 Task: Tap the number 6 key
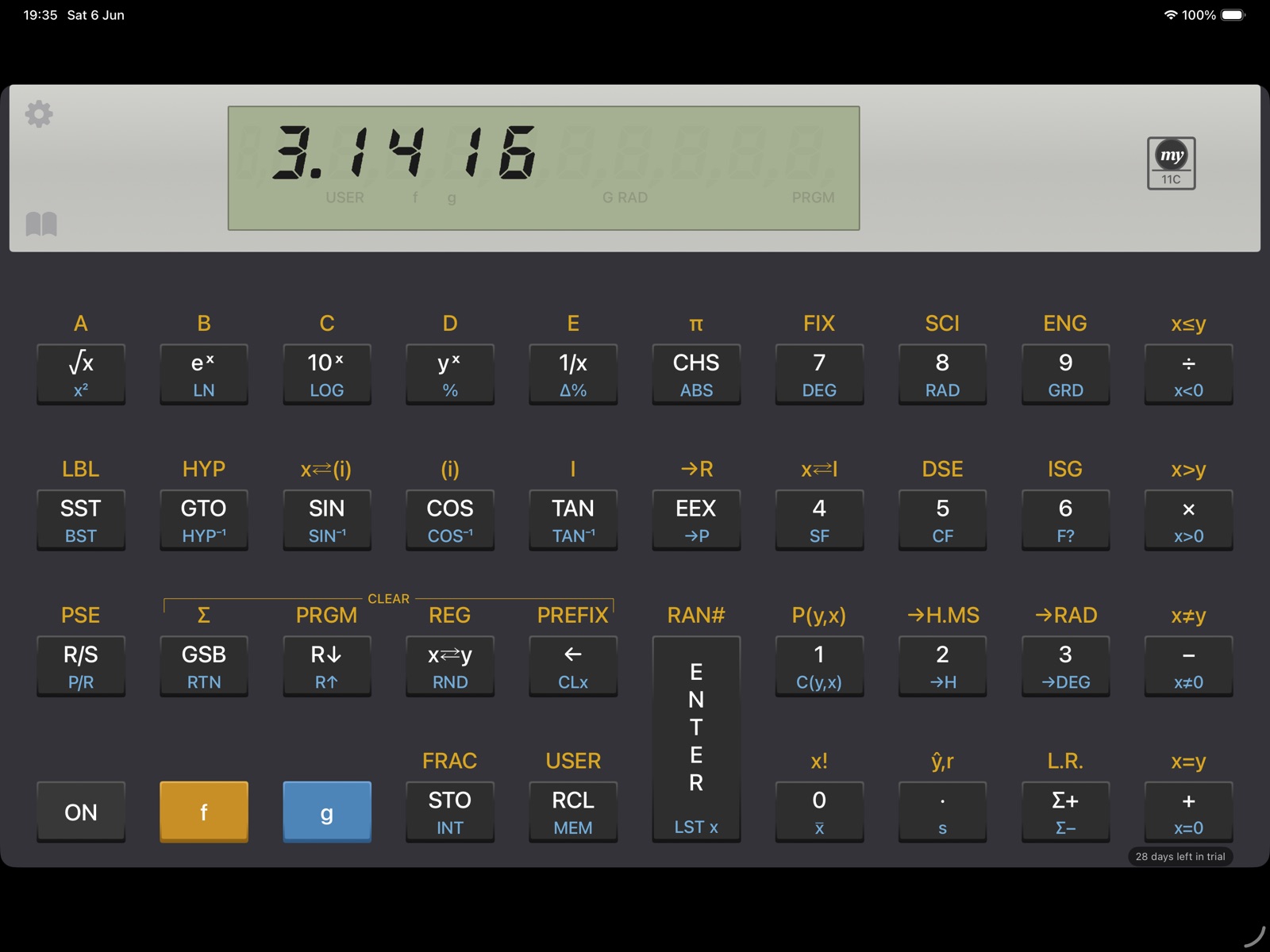click(x=1065, y=520)
